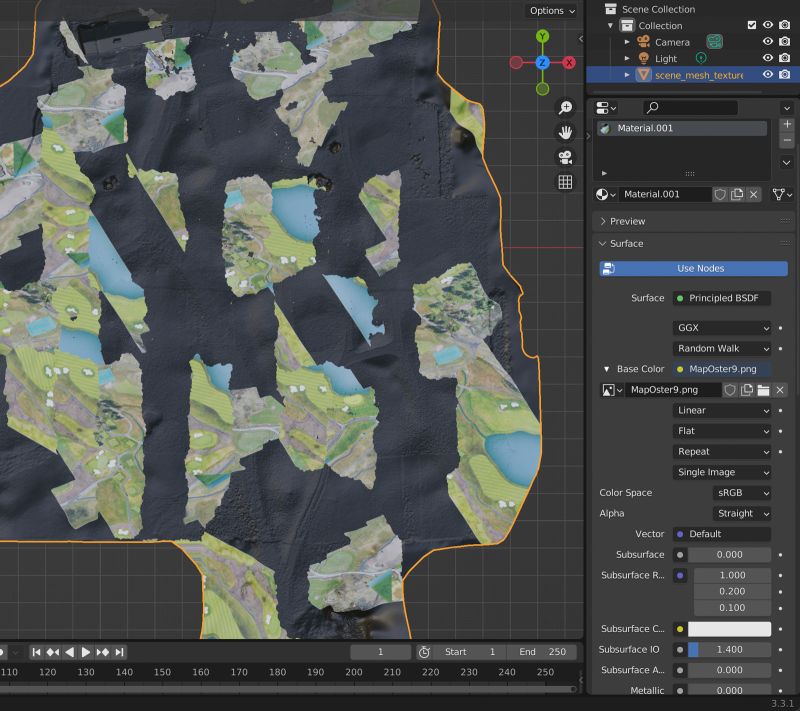Add a material slot with plus button
Viewport: 800px width, 711px height.
[787, 125]
